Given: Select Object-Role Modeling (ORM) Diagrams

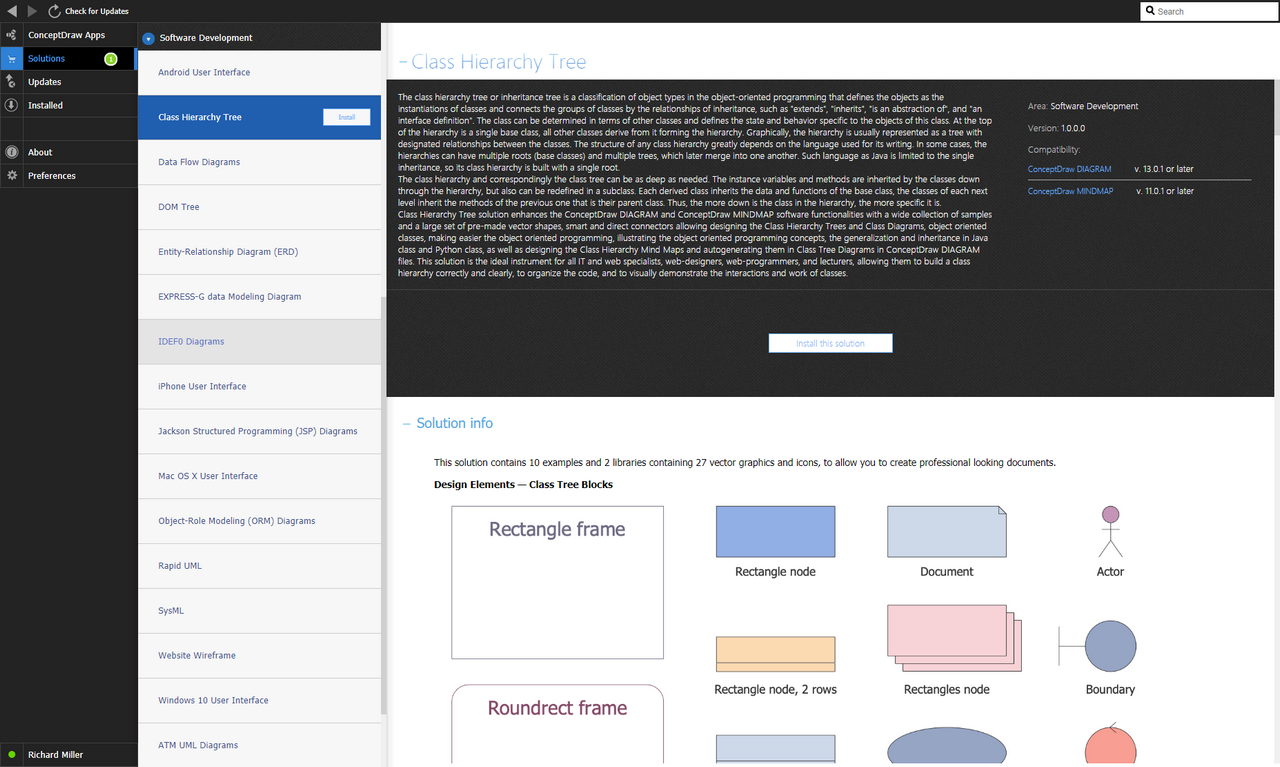Looking at the screenshot, I should 259,521.
